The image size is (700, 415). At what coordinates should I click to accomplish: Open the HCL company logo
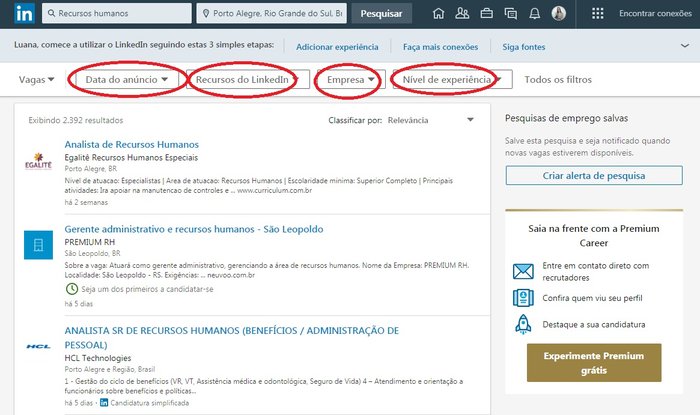[38, 346]
